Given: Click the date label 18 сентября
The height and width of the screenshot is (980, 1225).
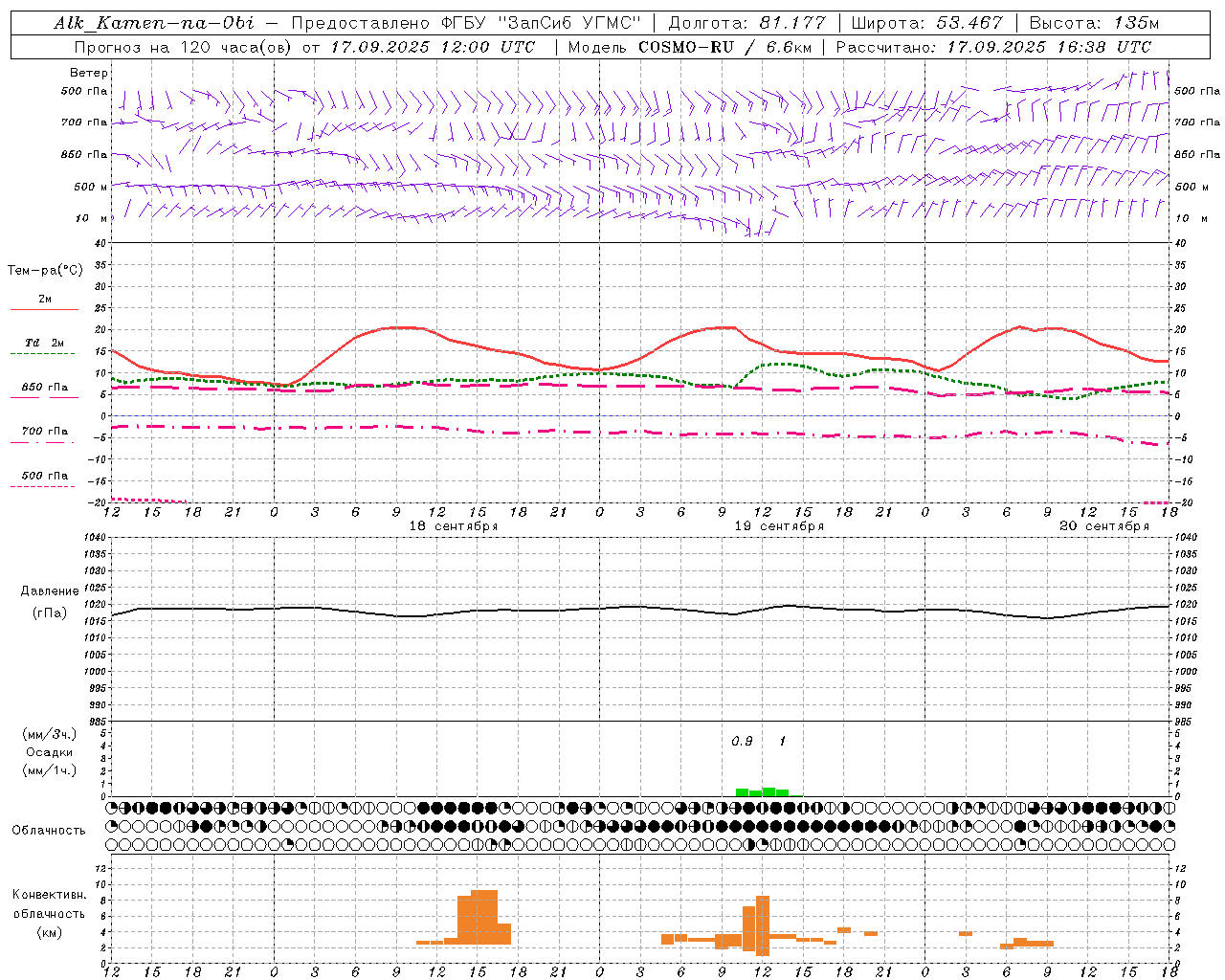Looking at the screenshot, I should (x=454, y=526).
